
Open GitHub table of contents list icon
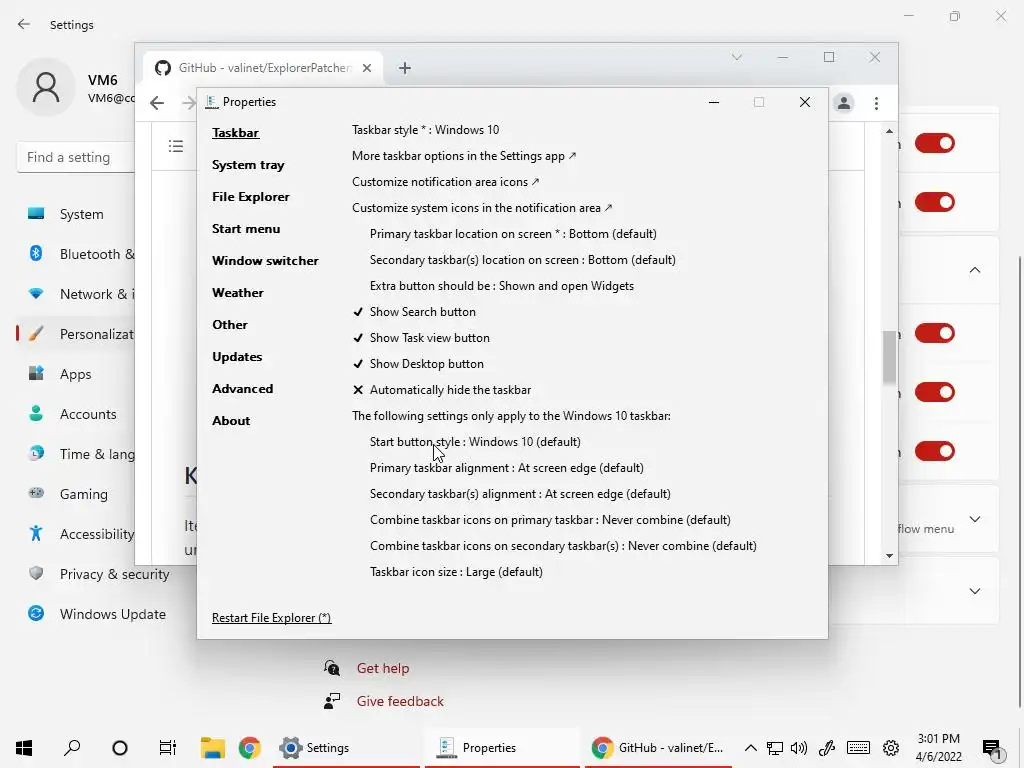[176, 146]
